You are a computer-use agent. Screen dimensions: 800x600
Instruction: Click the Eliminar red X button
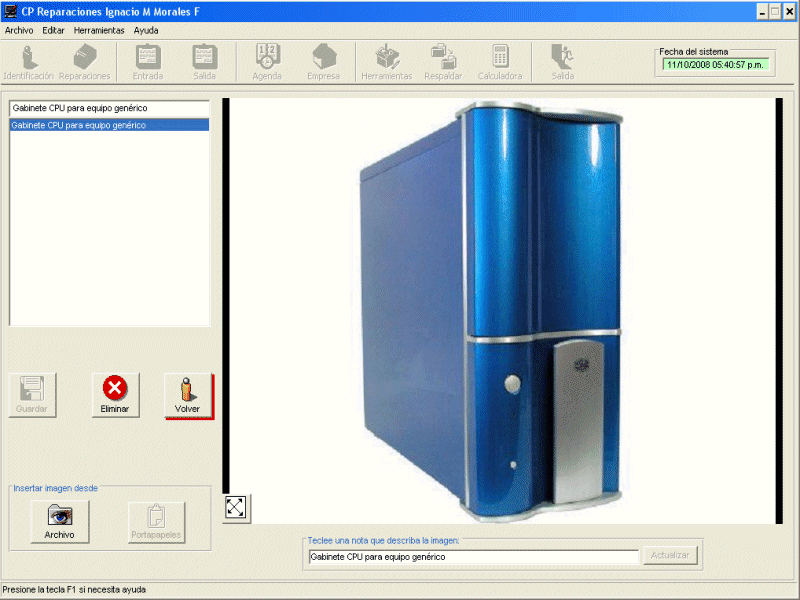tap(115, 394)
